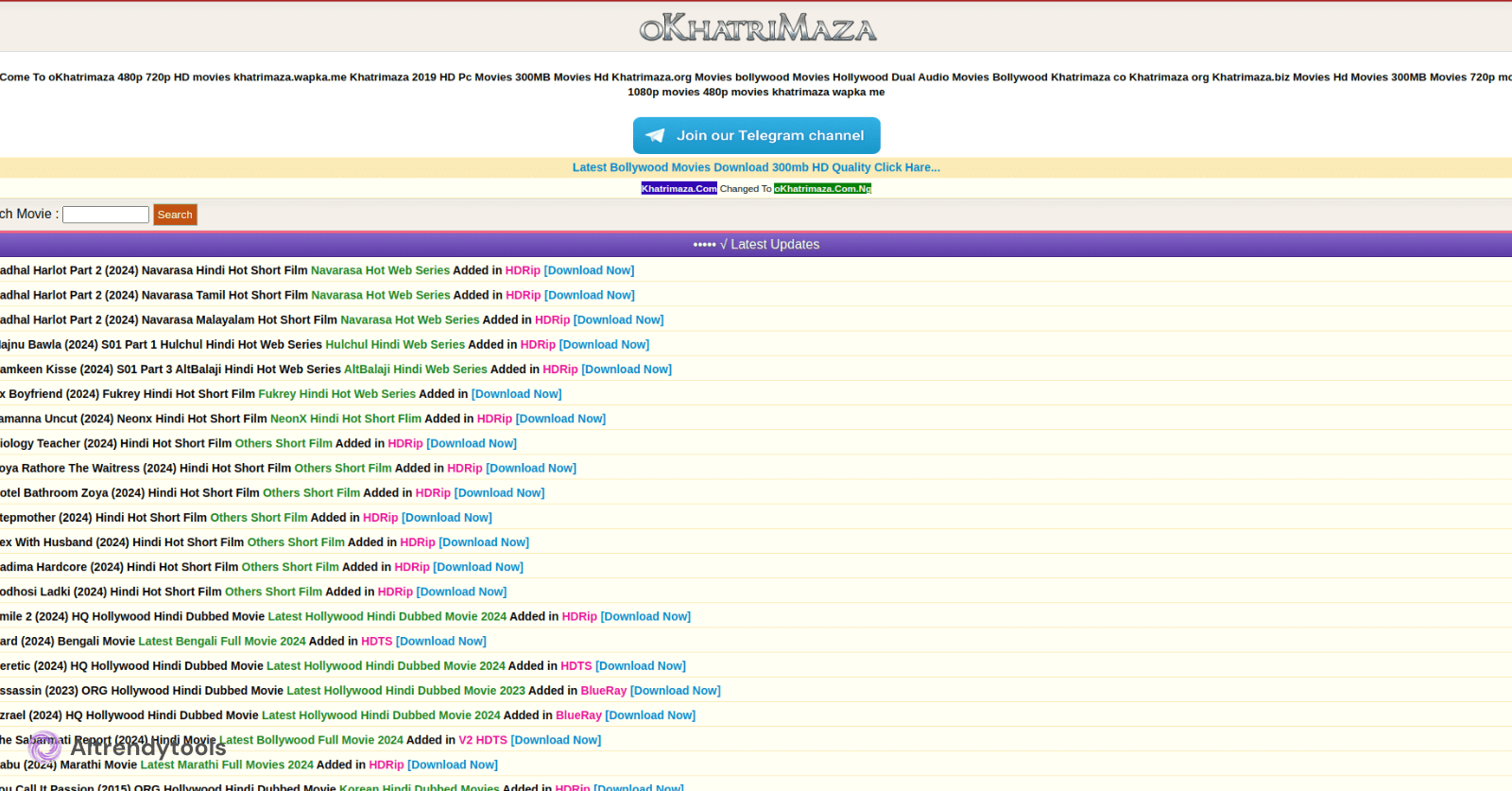Open the oKhatrimaza.Com.Ng green link

tap(822, 189)
